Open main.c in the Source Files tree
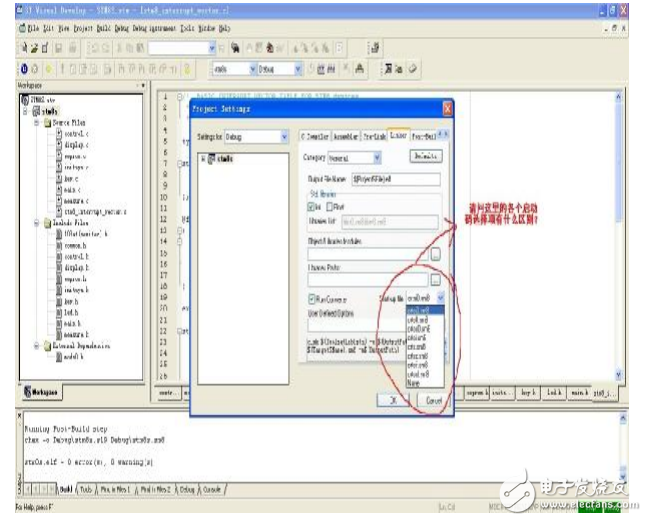Screen dimensions: 647x521 coord(68,189)
